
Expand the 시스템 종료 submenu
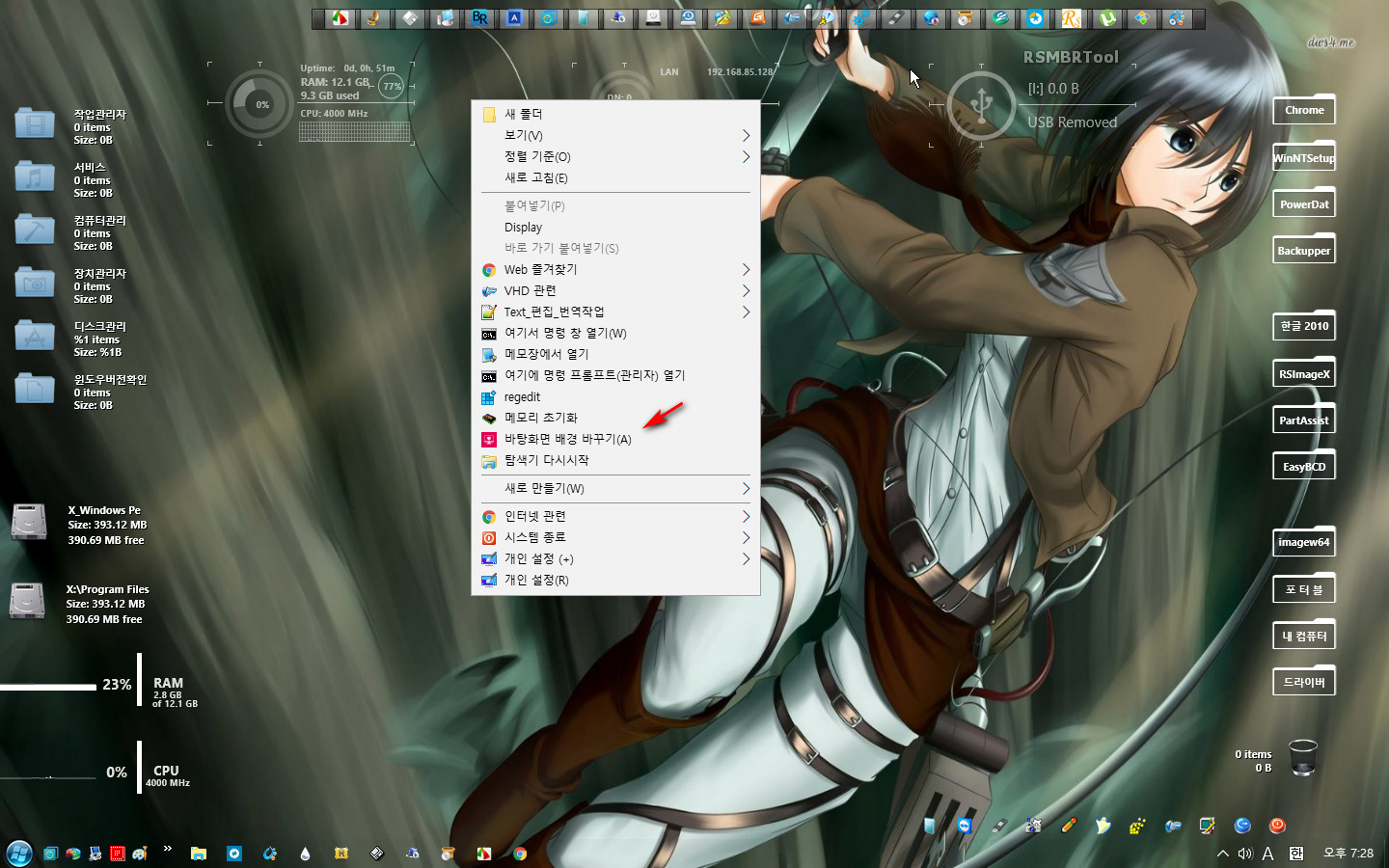(x=615, y=537)
